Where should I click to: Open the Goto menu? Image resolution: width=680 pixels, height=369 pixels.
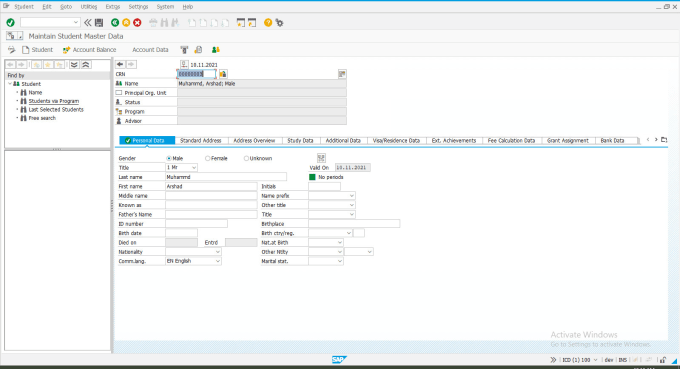pyautogui.click(x=66, y=7)
